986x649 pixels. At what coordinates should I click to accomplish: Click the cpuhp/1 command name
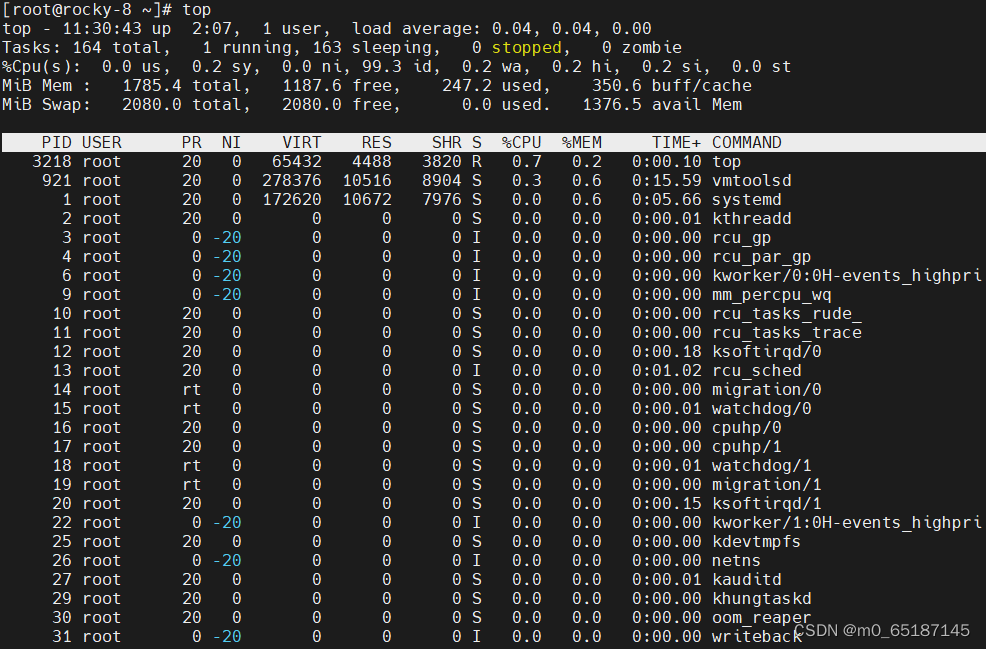[x=746, y=447]
